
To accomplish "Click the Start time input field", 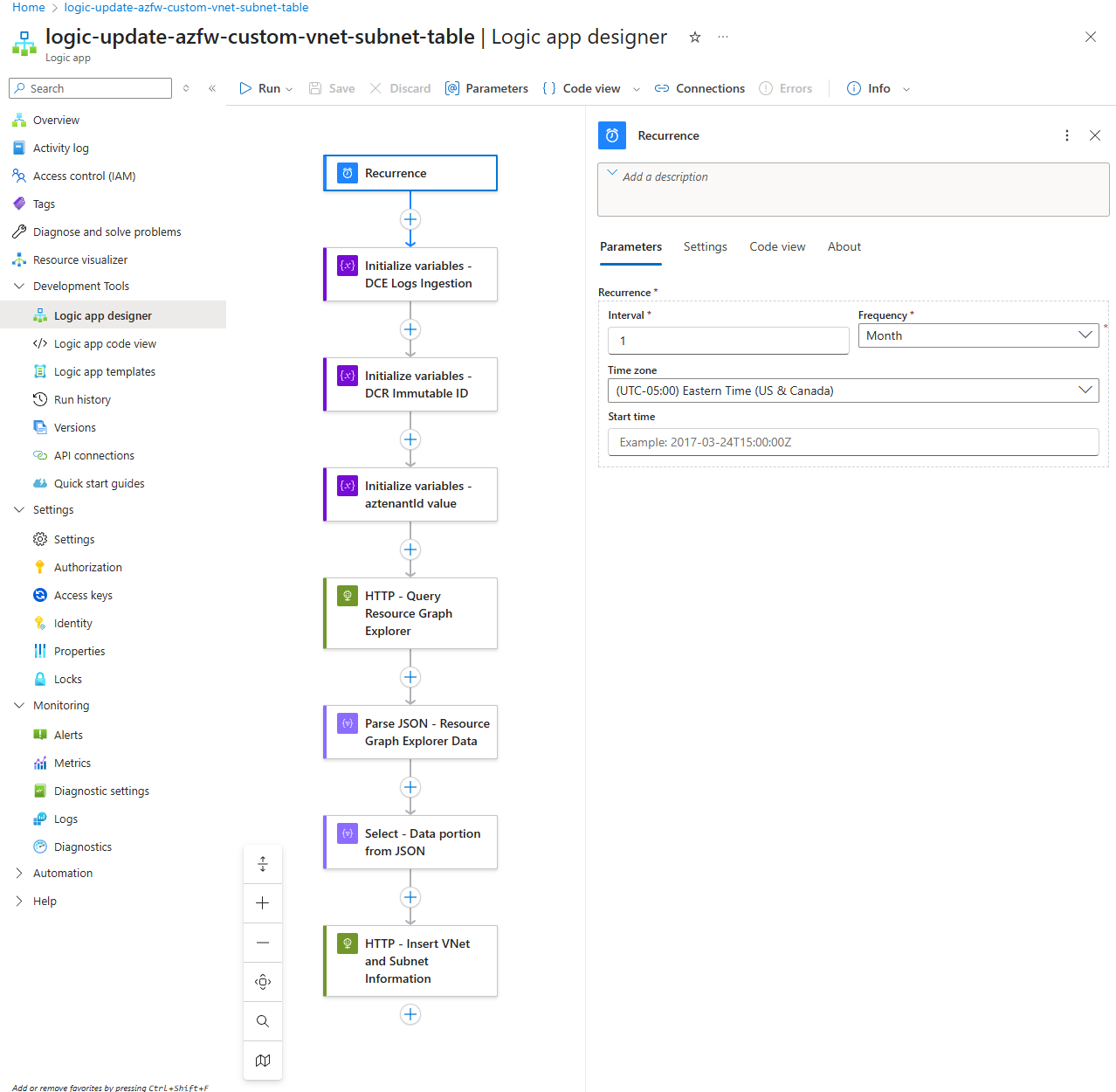I will pyautogui.click(x=852, y=442).
